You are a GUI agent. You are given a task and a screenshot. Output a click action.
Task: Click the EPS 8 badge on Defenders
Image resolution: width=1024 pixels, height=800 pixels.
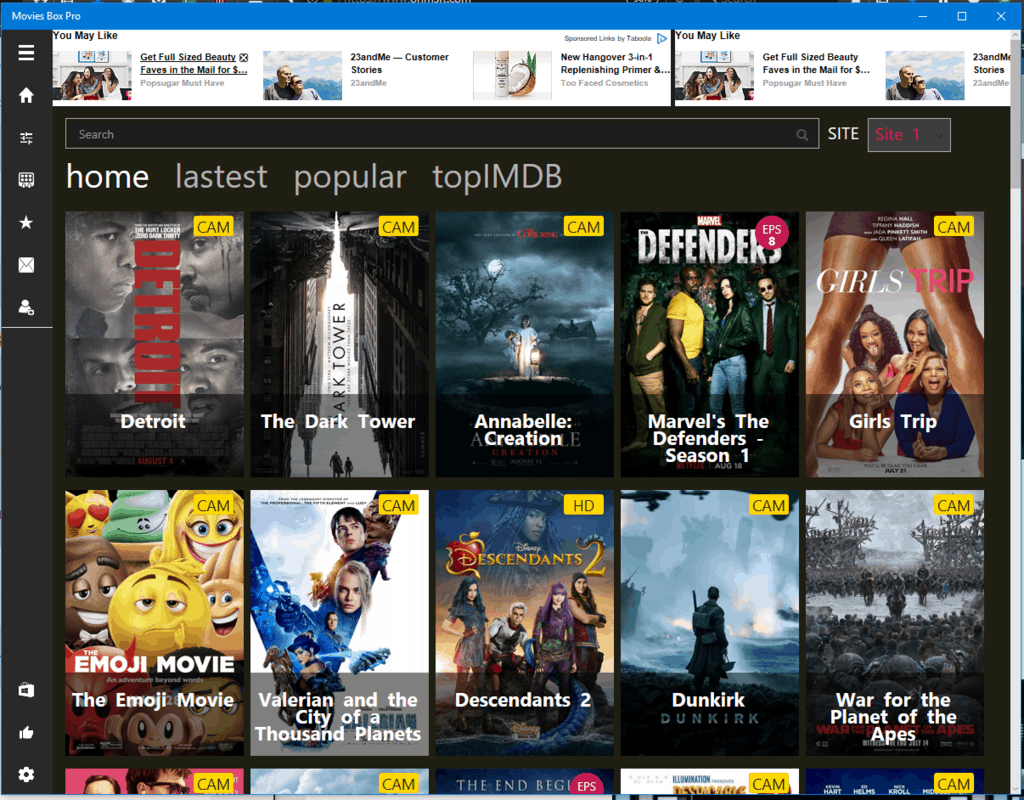coord(771,234)
